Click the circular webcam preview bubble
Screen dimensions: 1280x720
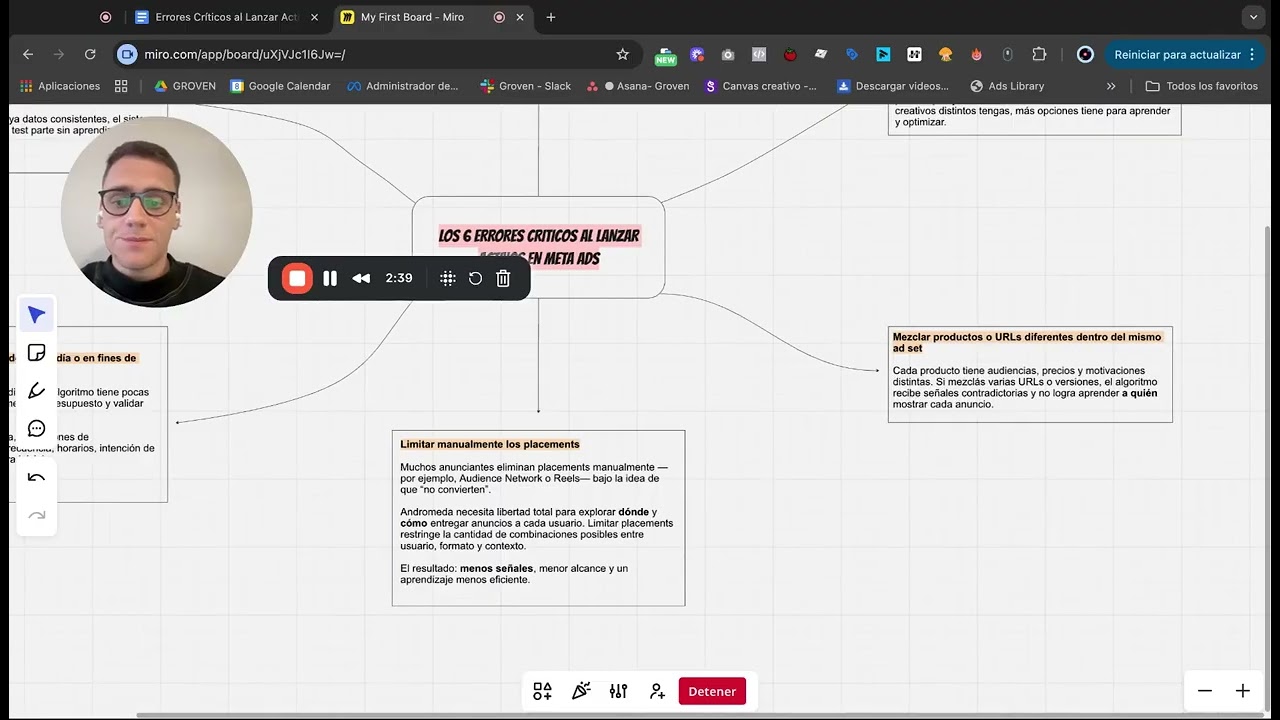click(x=156, y=211)
